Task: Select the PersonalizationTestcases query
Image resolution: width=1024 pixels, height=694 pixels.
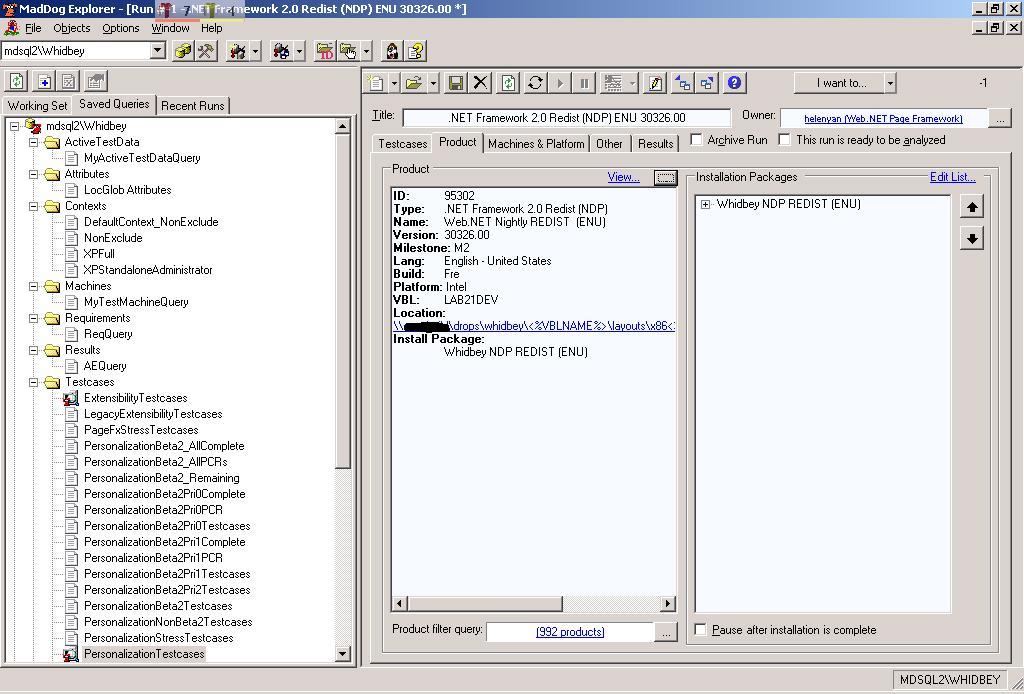Action: click(x=144, y=654)
